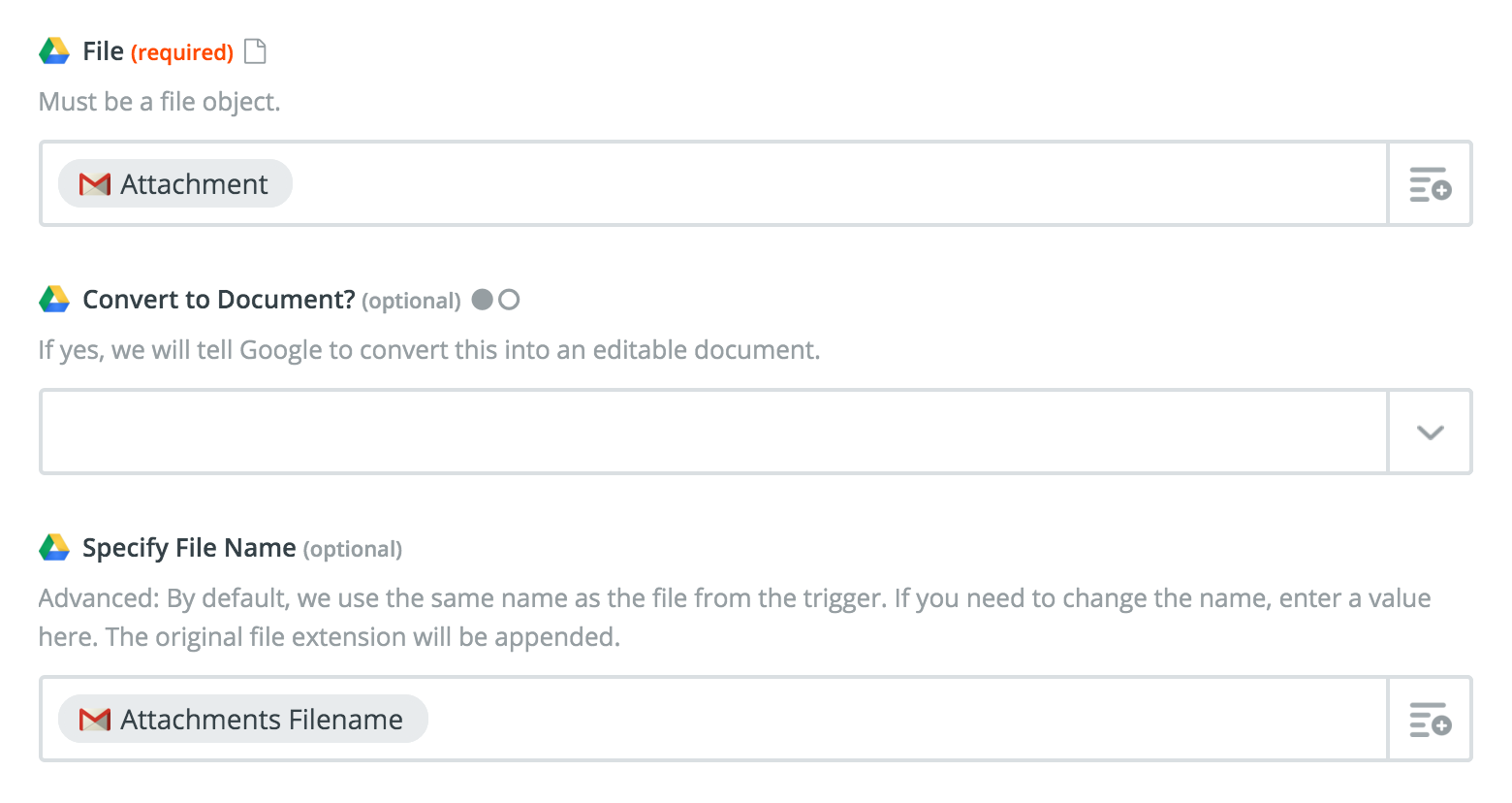Click the Gmail icon in the Attachments Filename pill
Screen dimensions: 1512x803
[x=94, y=720]
